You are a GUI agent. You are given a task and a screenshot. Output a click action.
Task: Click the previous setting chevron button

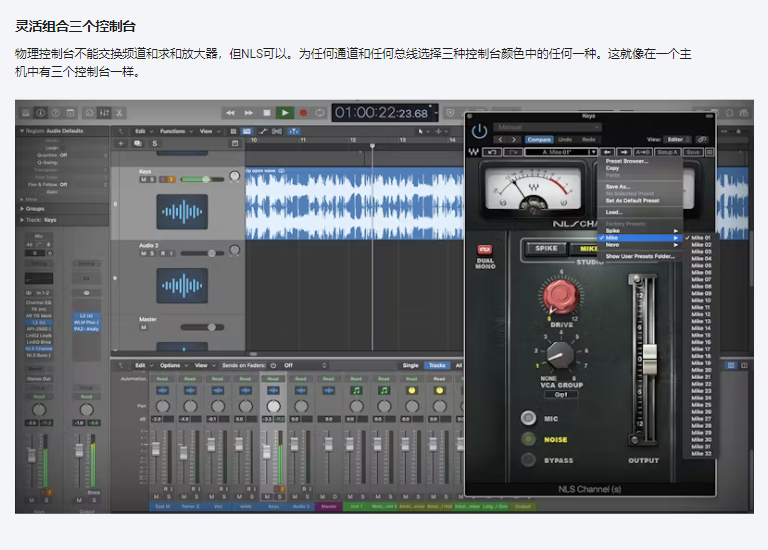tap(500, 140)
